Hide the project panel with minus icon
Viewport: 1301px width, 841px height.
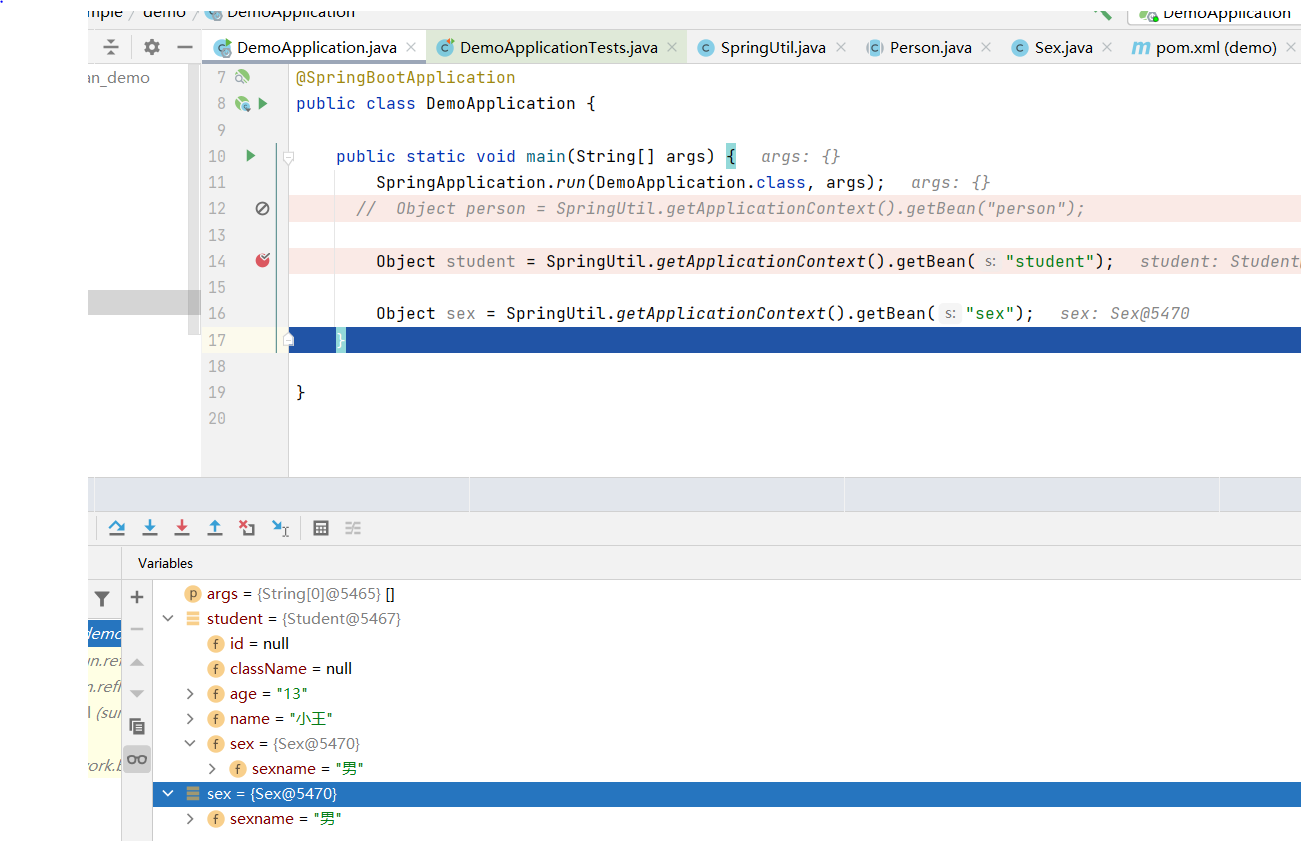click(x=184, y=47)
